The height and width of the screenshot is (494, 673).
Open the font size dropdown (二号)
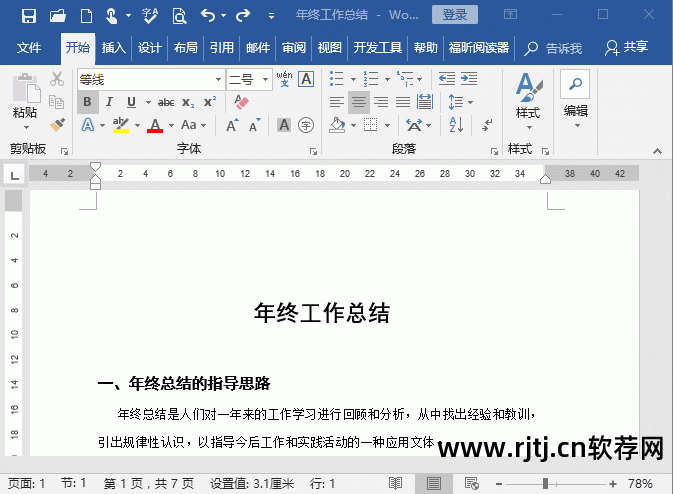pyautogui.click(x=266, y=79)
